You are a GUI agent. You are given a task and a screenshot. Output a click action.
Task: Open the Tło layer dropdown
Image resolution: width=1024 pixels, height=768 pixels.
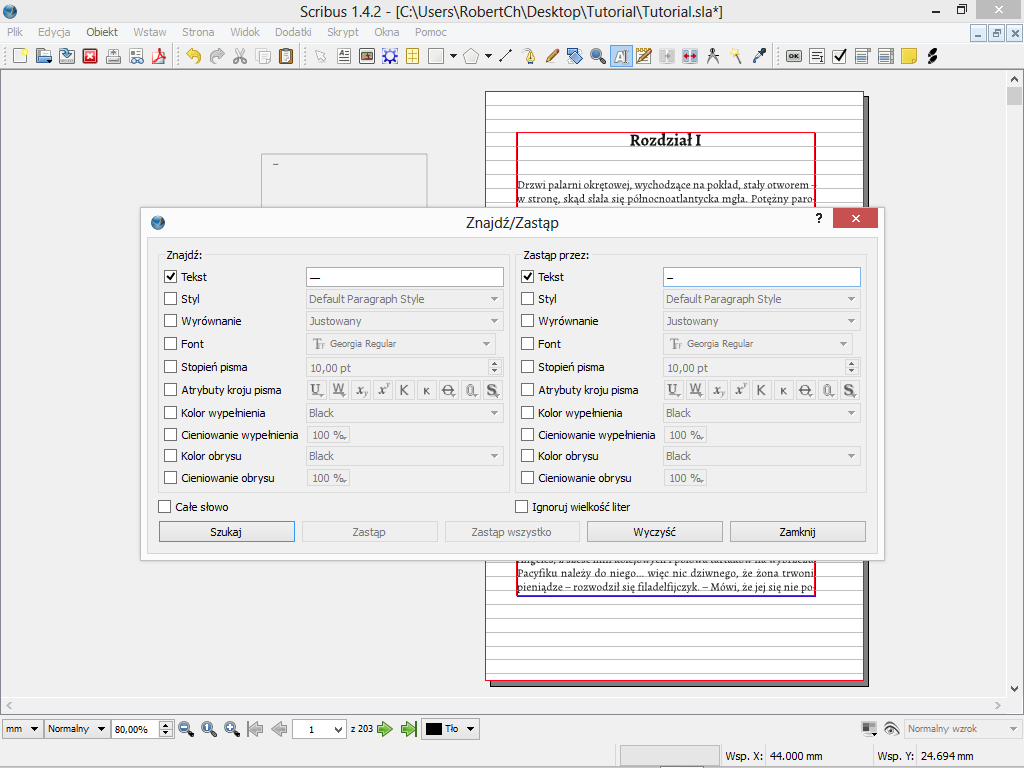pos(450,729)
